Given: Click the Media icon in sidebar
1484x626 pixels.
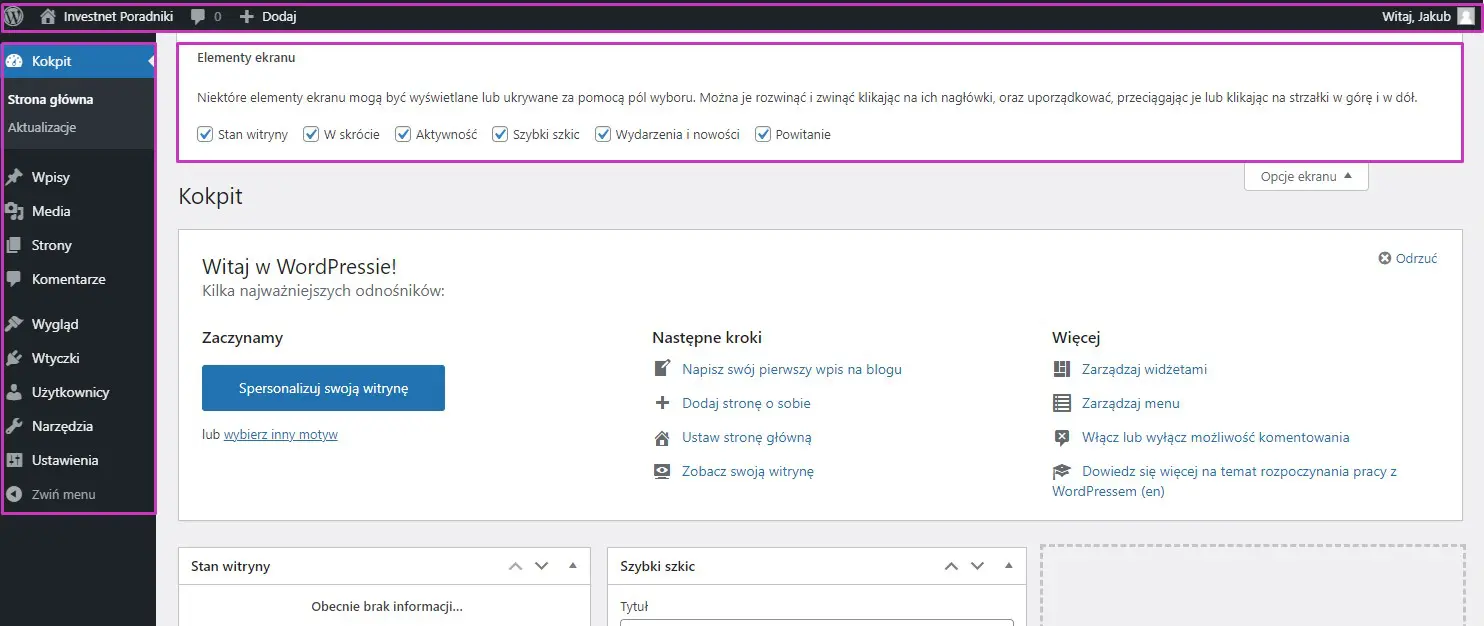Looking at the screenshot, I should coord(14,212).
